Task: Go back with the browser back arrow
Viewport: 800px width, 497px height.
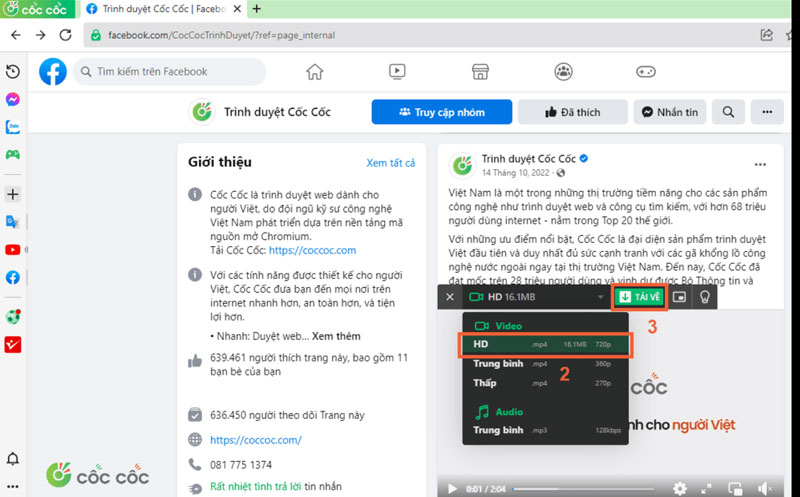Action: [16, 35]
